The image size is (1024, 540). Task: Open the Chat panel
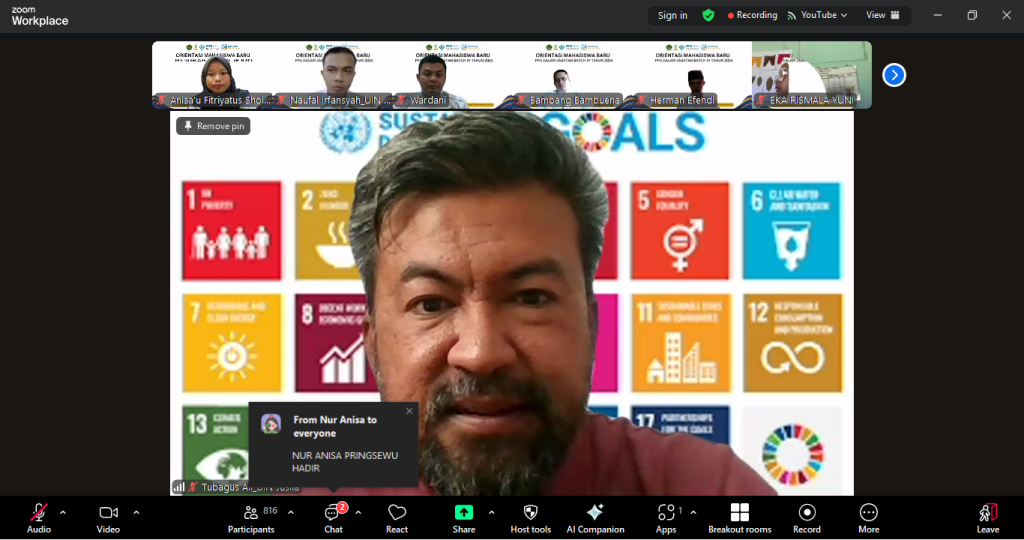click(333, 517)
